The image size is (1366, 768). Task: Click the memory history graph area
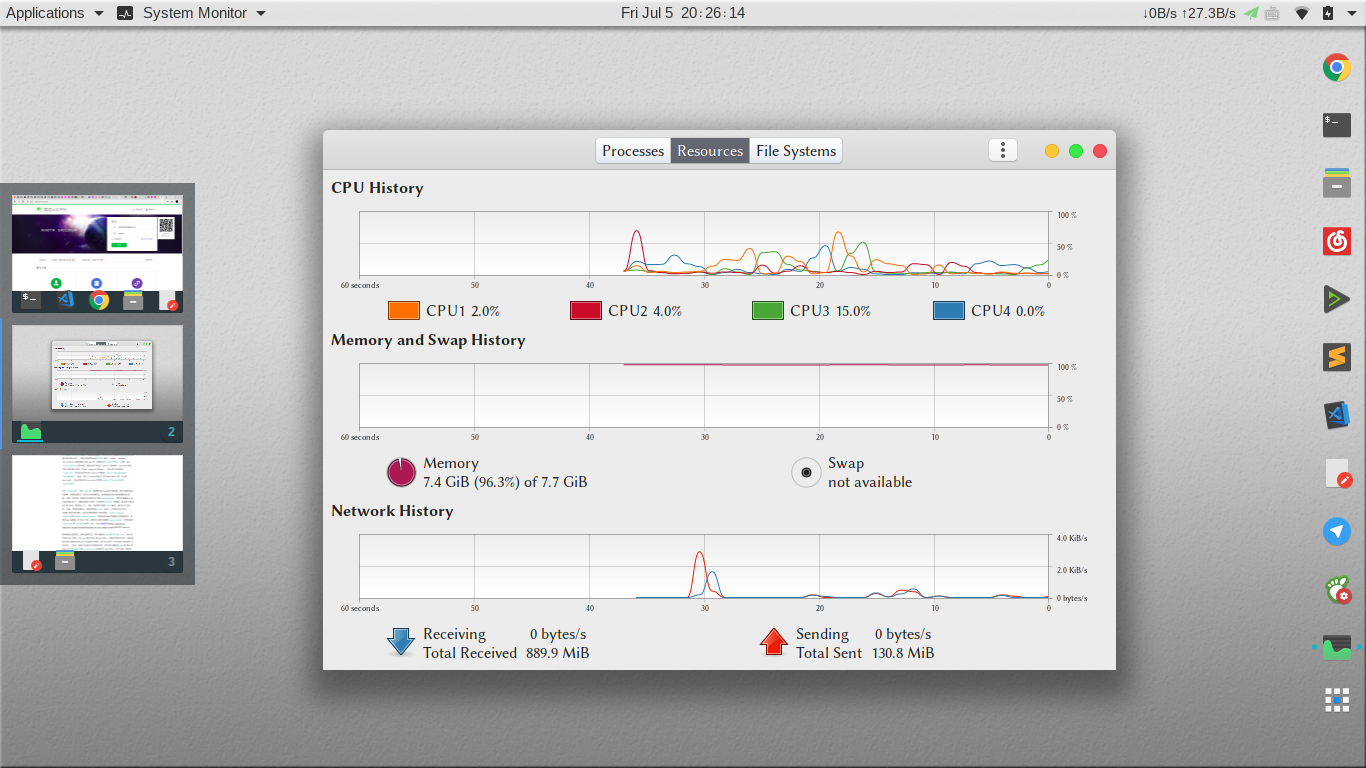coord(704,395)
